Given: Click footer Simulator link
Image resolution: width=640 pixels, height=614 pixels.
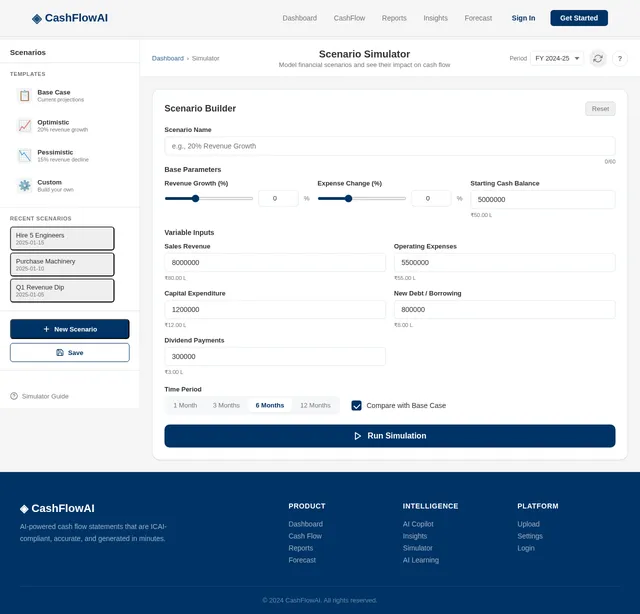Looking at the screenshot, I should tap(418, 548).
